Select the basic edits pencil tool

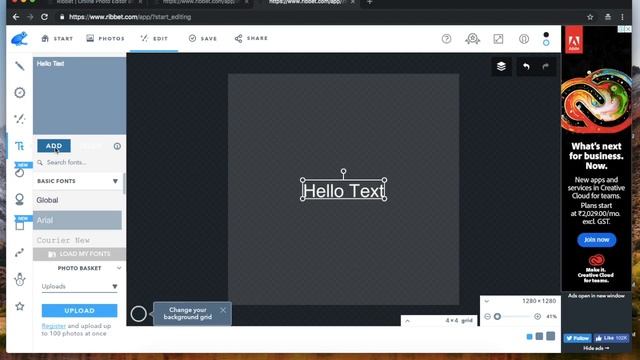tap(20, 66)
